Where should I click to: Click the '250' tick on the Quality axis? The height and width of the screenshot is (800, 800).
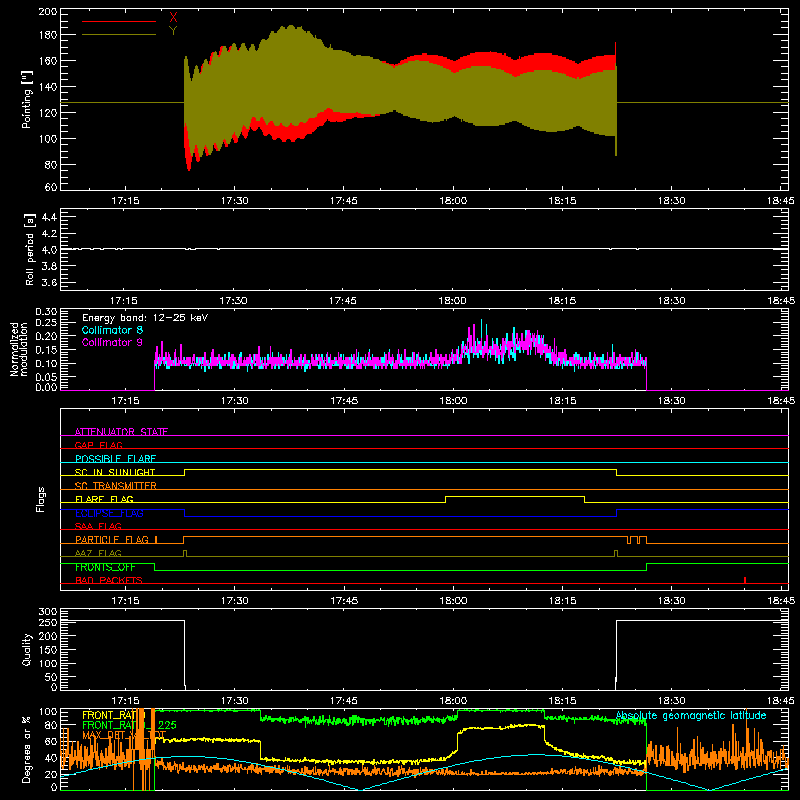coord(47,623)
